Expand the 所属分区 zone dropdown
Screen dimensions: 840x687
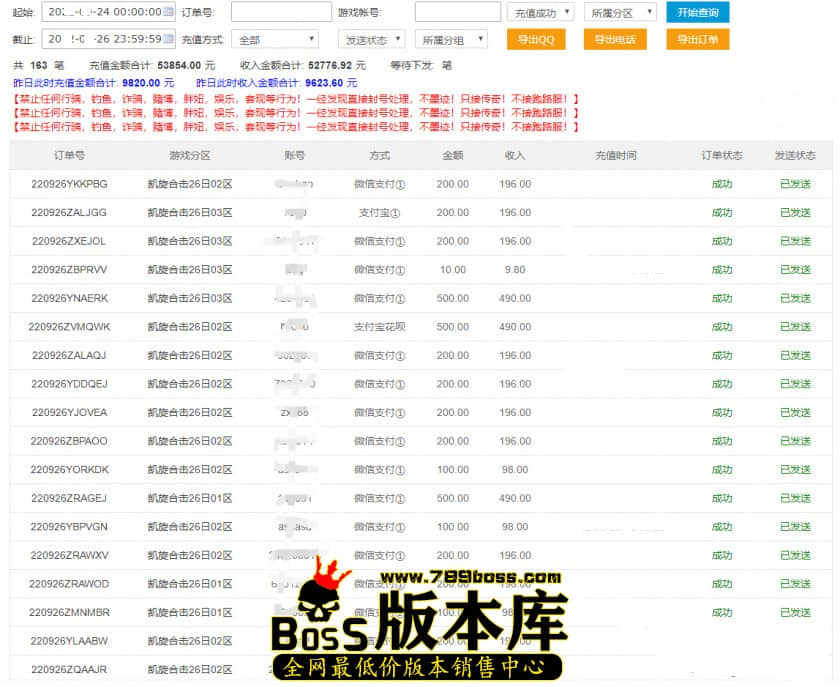[619, 12]
